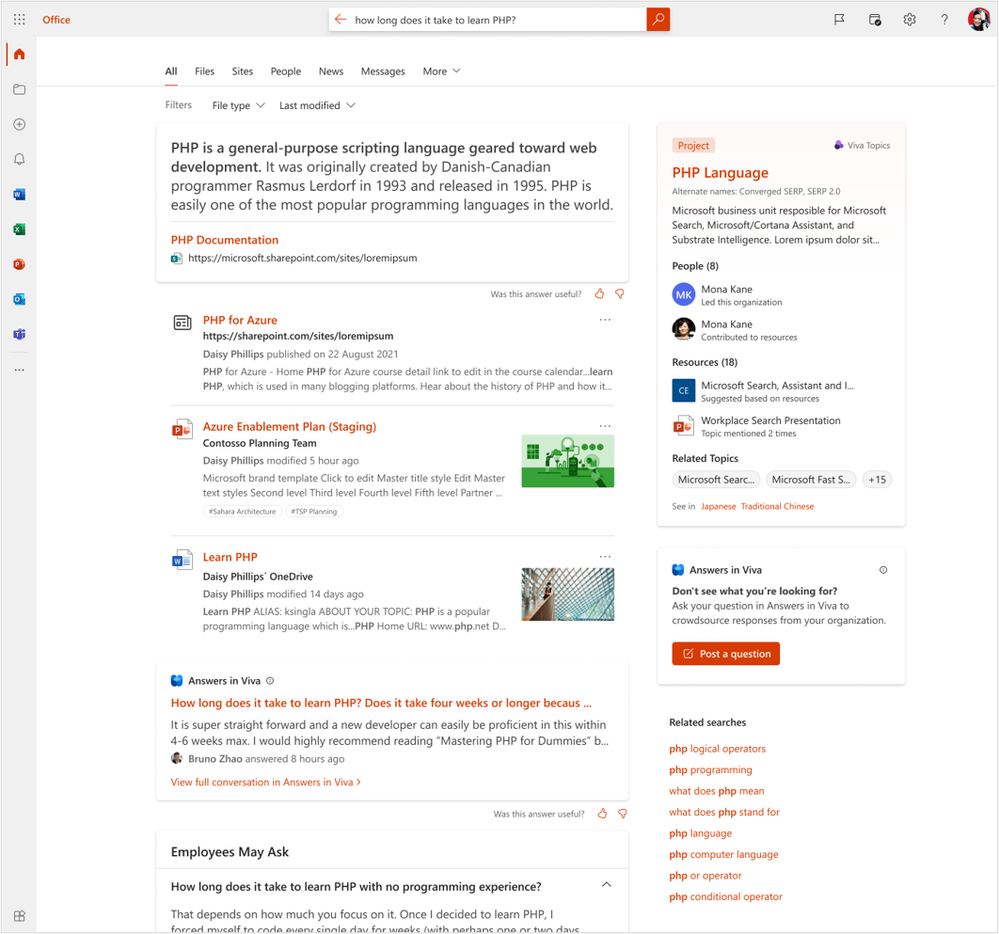
Task: Launch Teams from the sidebar
Action: pyautogui.click(x=19, y=334)
